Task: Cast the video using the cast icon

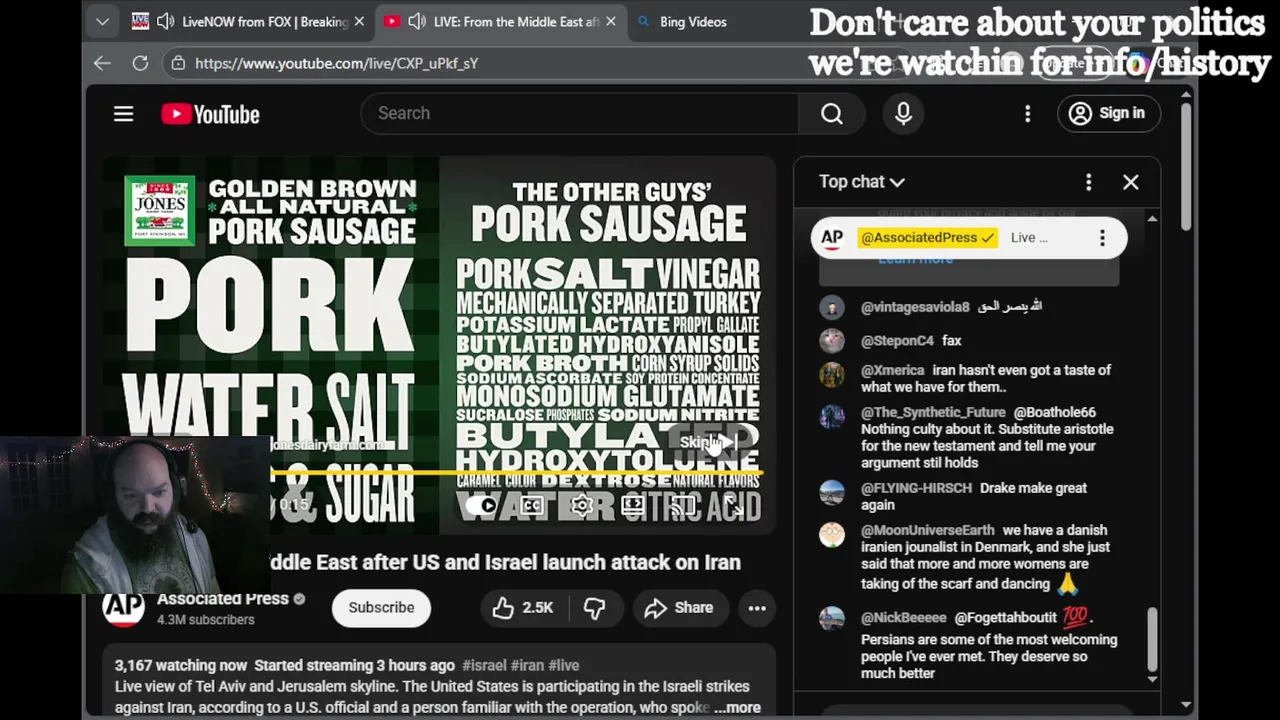Action: pyautogui.click(x=683, y=505)
